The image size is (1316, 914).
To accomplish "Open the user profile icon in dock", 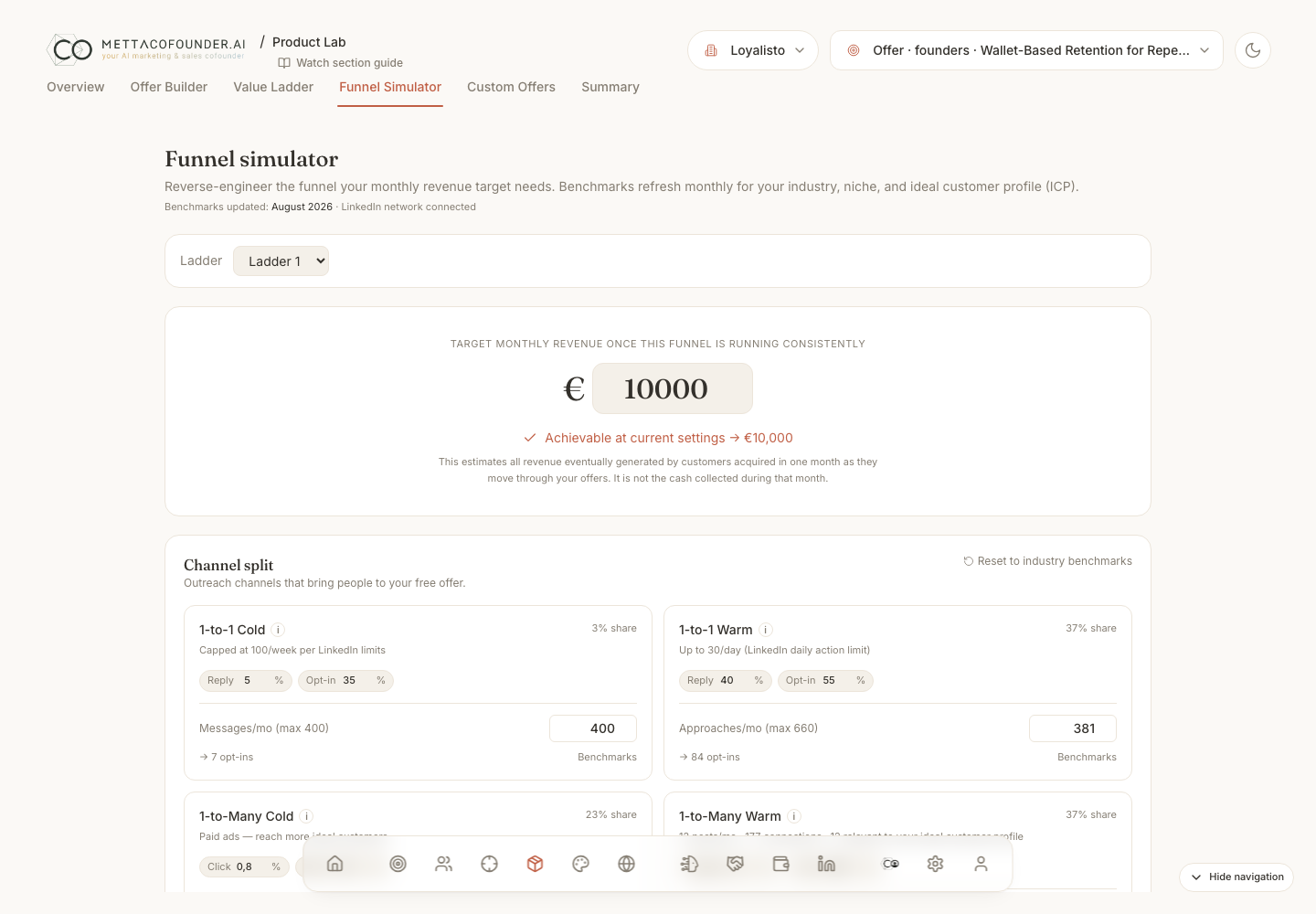I will click(981, 864).
